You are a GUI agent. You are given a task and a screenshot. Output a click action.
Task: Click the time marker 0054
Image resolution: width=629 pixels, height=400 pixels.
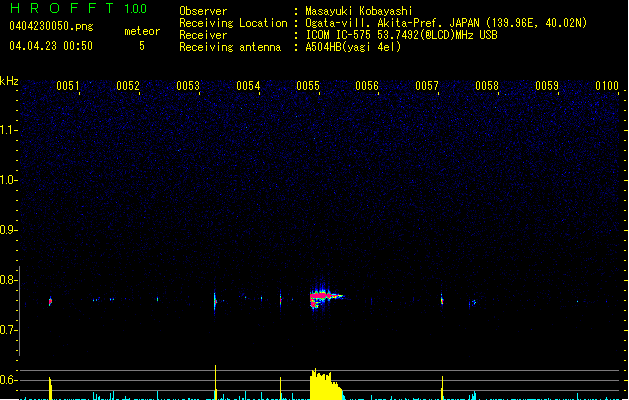(x=248, y=86)
